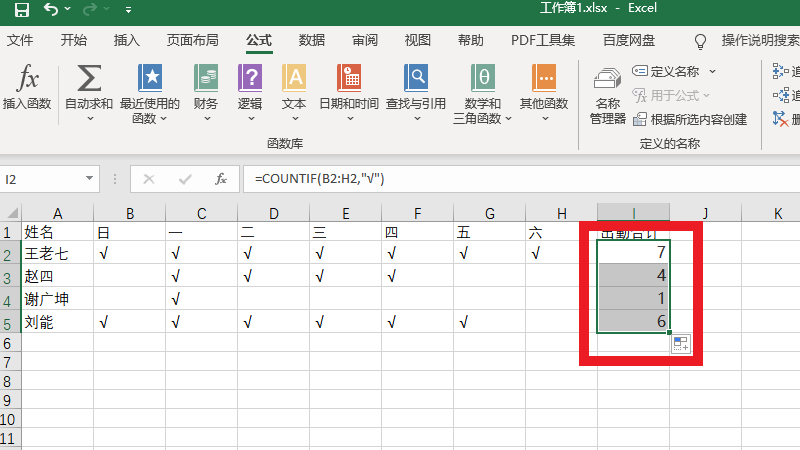Open Recently Used Functions (最近使用的函数) star icon
The image size is (800, 450).
150,80
